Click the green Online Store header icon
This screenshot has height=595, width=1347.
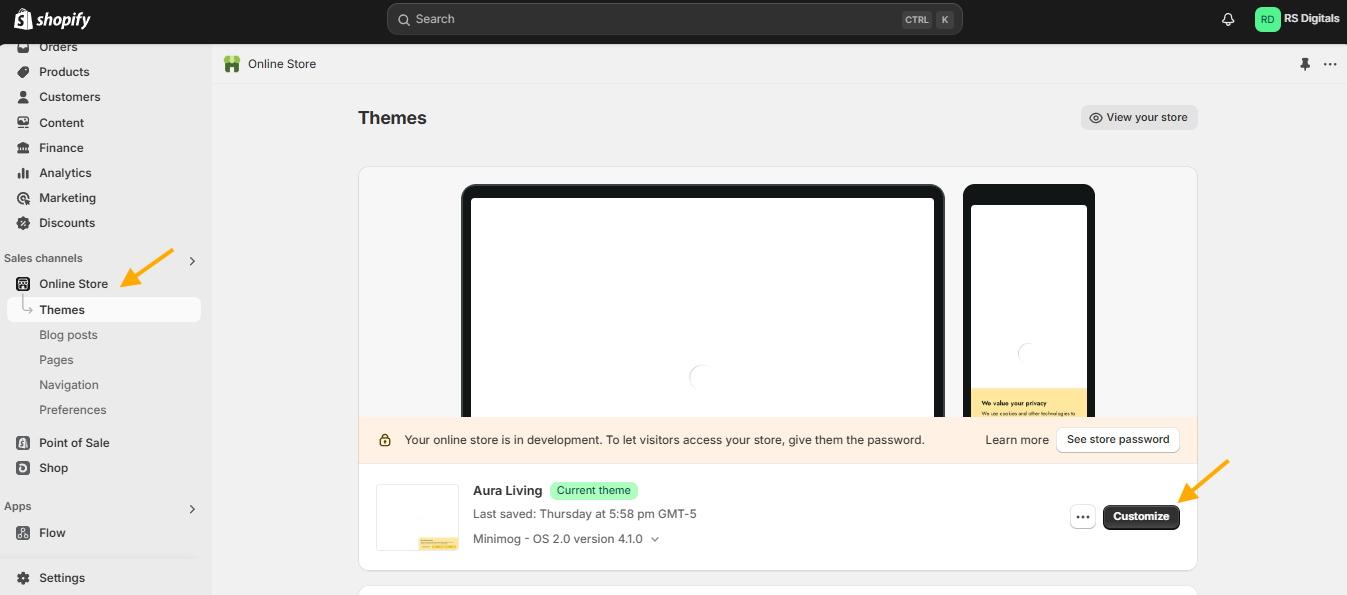[232, 64]
